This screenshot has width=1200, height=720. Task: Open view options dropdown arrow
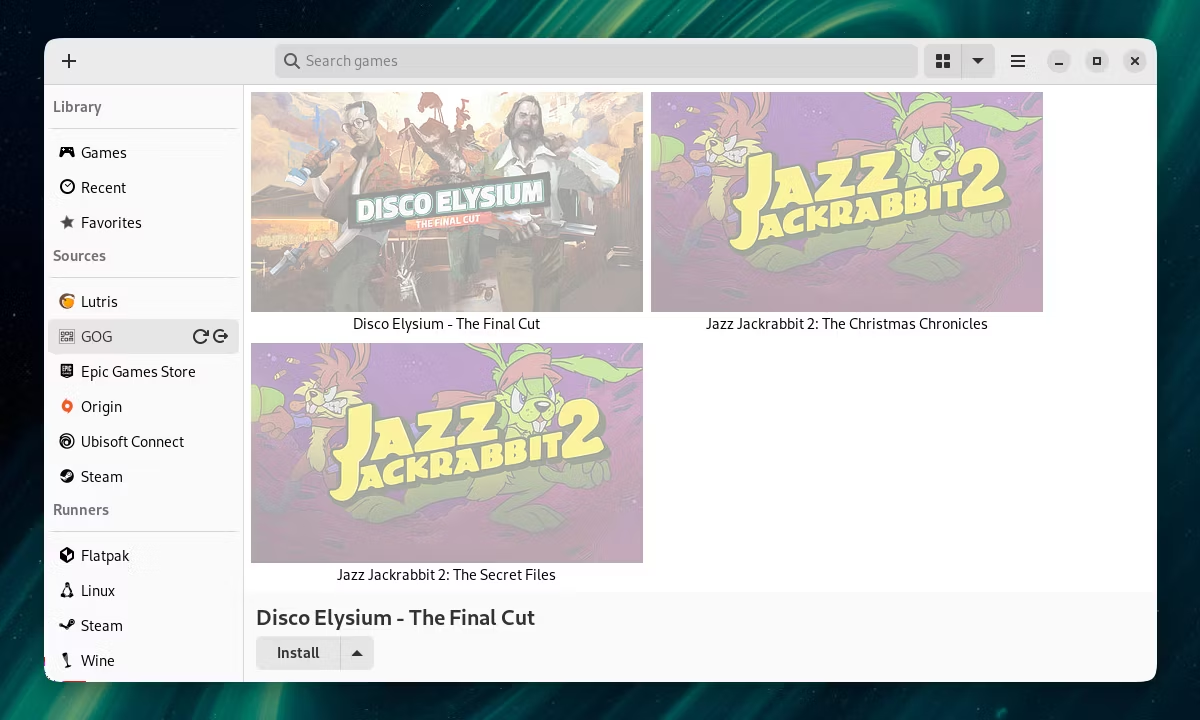point(978,61)
